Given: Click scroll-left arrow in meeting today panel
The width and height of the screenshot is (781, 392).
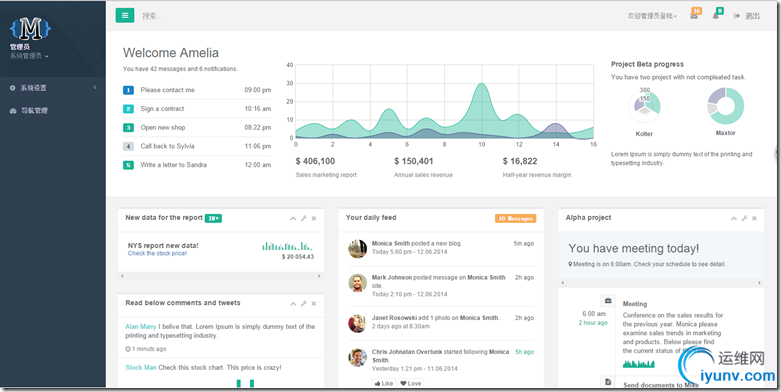Looking at the screenshot, I should pos(563,283).
